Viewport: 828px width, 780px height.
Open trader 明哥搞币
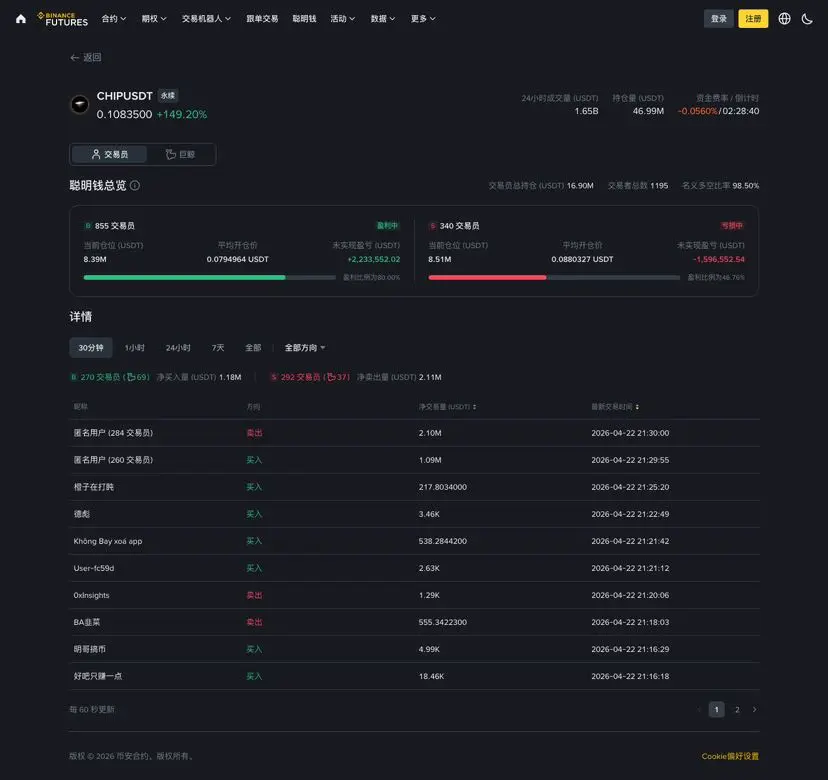coord(89,649)
